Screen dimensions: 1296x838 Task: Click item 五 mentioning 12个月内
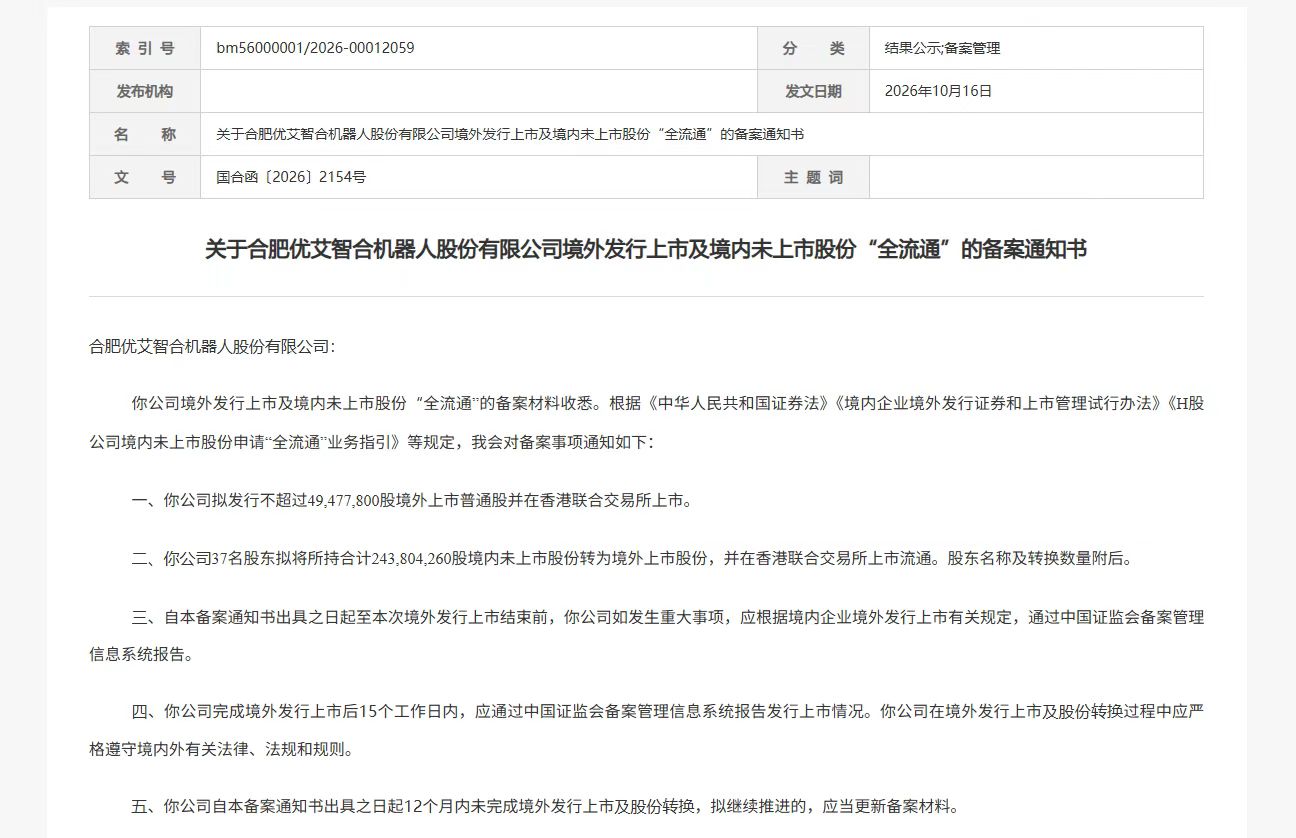(x=545, y=805)
